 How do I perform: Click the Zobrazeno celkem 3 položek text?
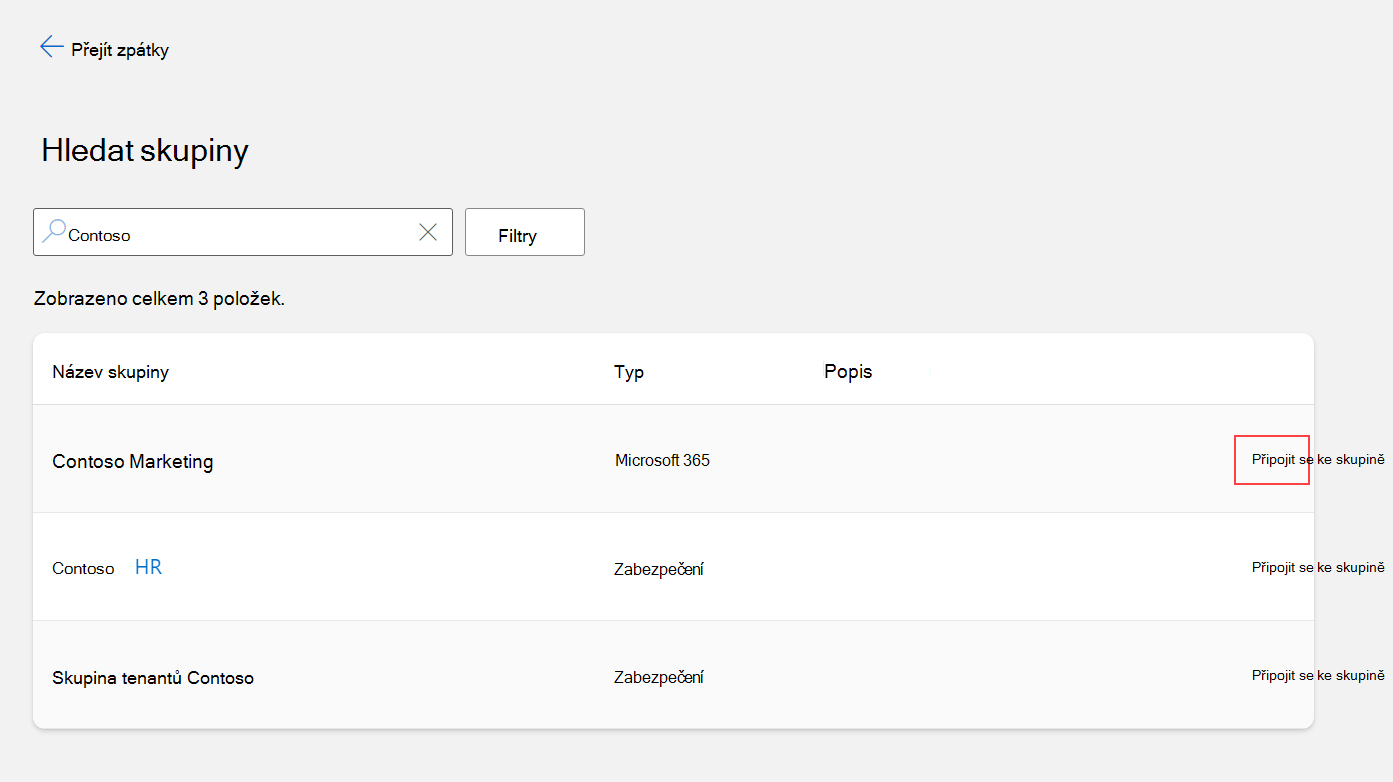pos(159,298)
